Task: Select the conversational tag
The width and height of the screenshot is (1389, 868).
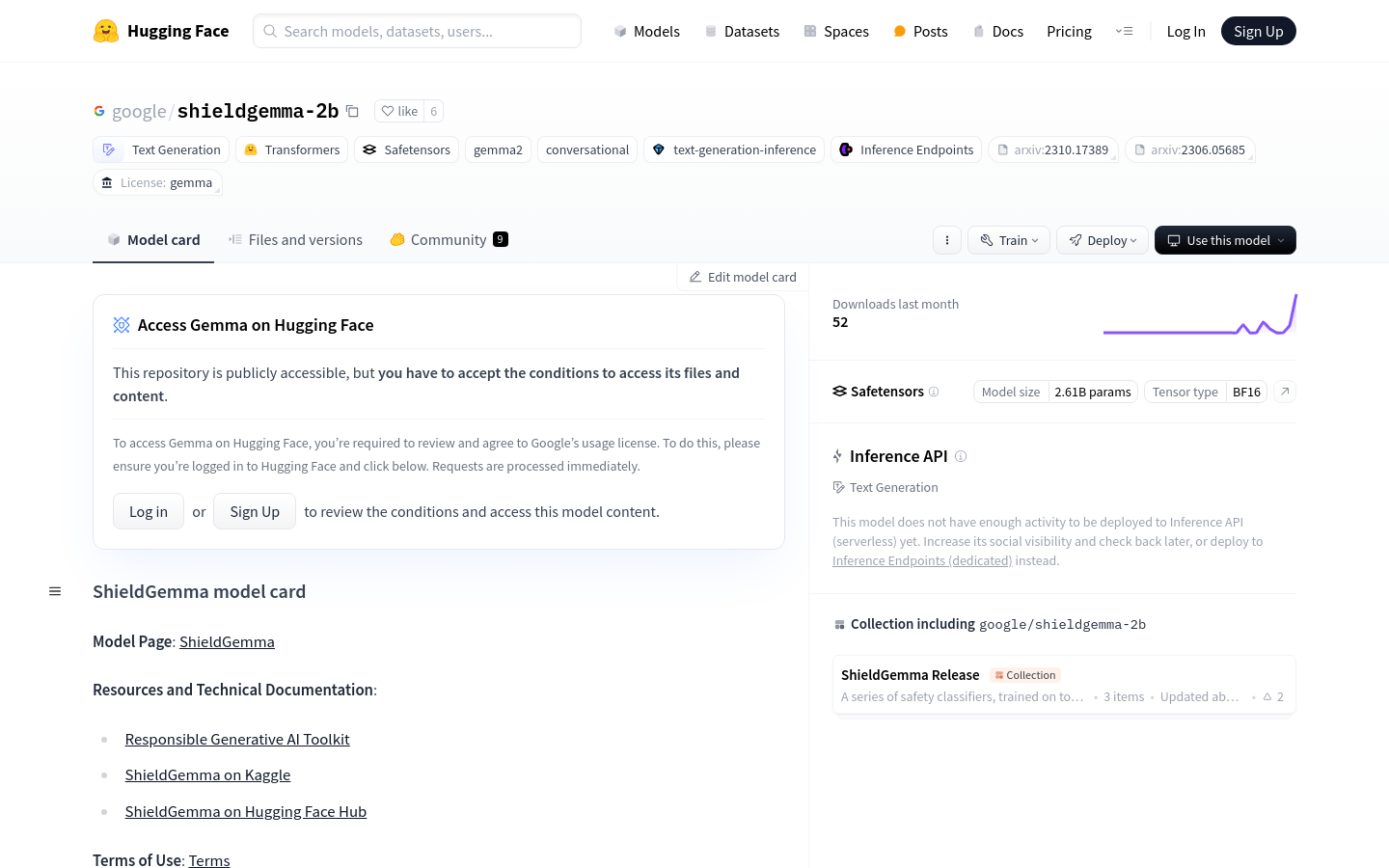Action: (x=587, y=149)
